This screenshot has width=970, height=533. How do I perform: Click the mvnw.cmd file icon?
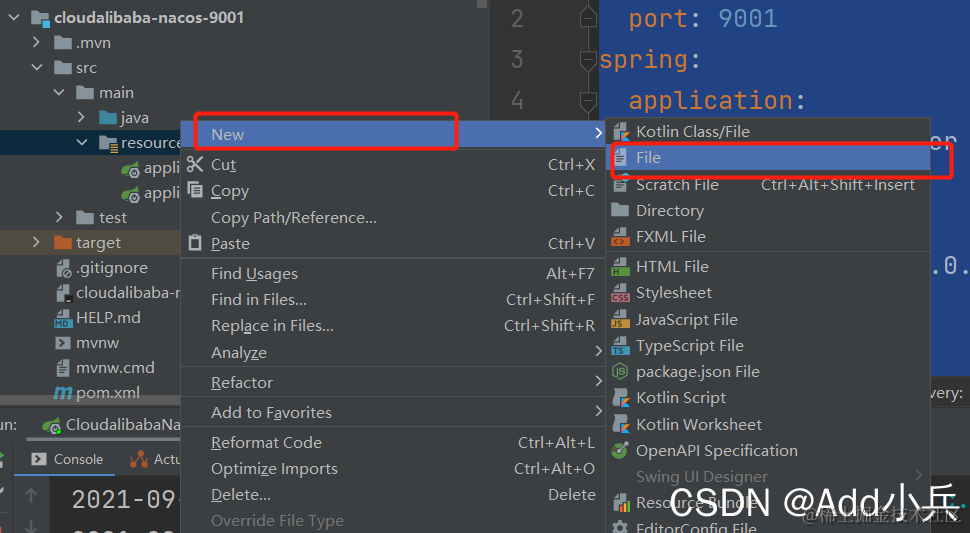62,368
